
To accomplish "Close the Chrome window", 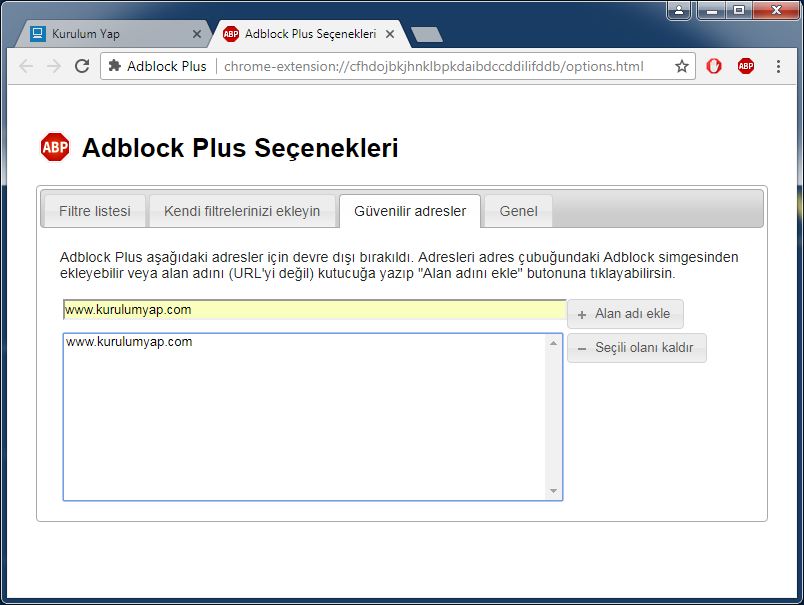I will [x=776, y=10].
